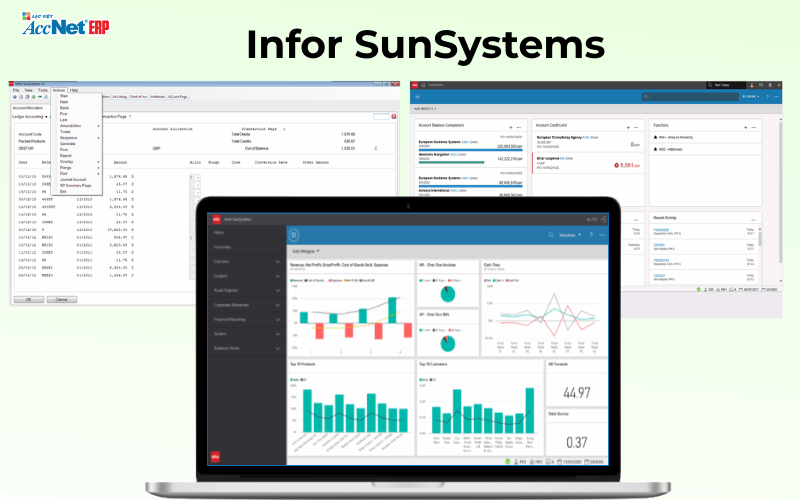The image size is (800, 500).
Task: Click the green status icon in laptop status bar
Action: (508, 462)
